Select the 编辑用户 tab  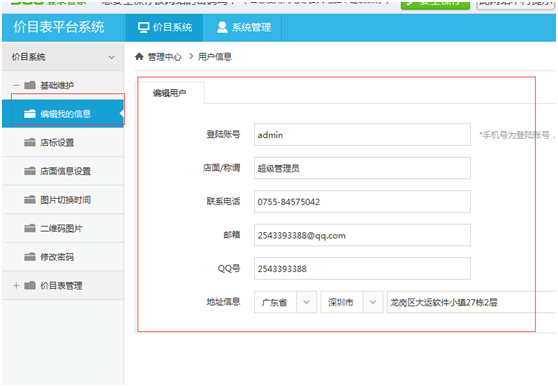point(169,93)
